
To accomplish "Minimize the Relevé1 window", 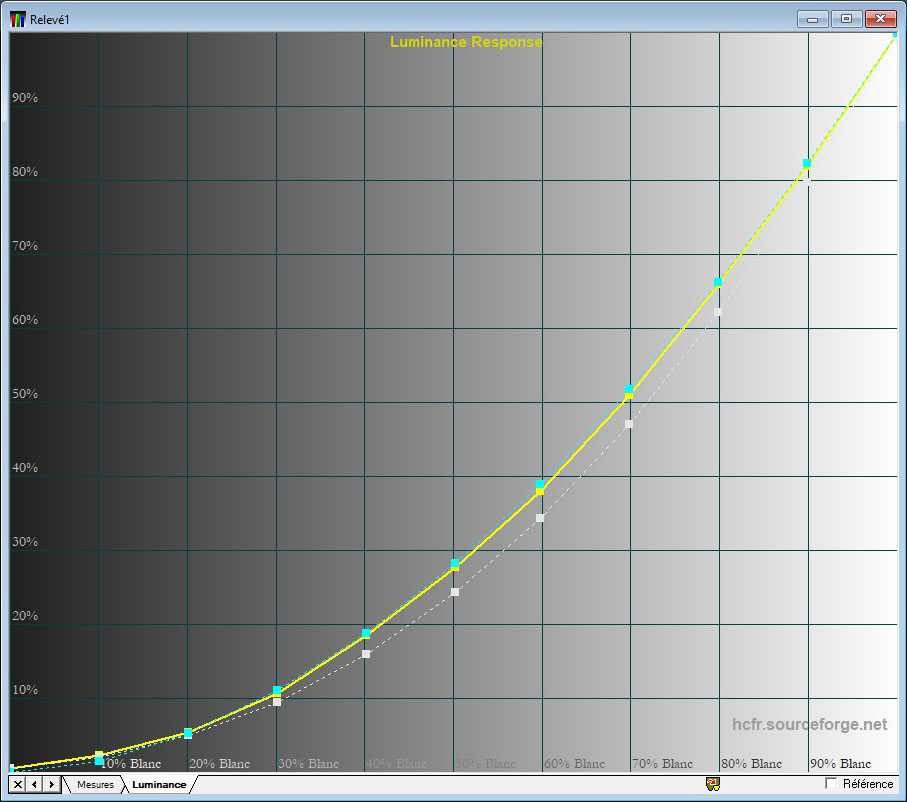I will pyautogui.click(x=813, y=19).
